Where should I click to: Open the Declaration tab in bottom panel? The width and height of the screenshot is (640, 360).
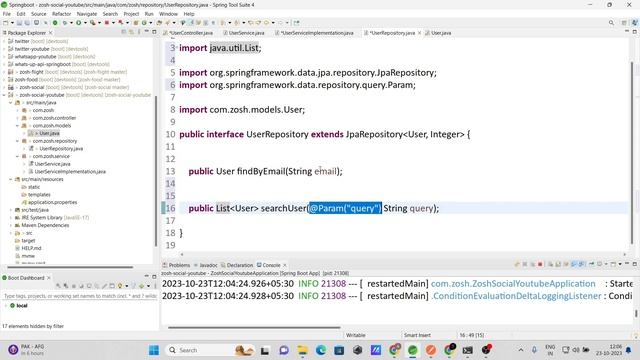(x=237, y=265)
